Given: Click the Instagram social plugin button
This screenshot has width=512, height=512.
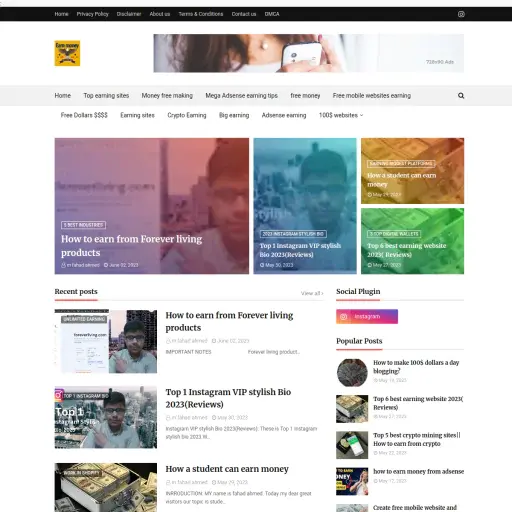Looking at the screenshot, I should 367,316.
